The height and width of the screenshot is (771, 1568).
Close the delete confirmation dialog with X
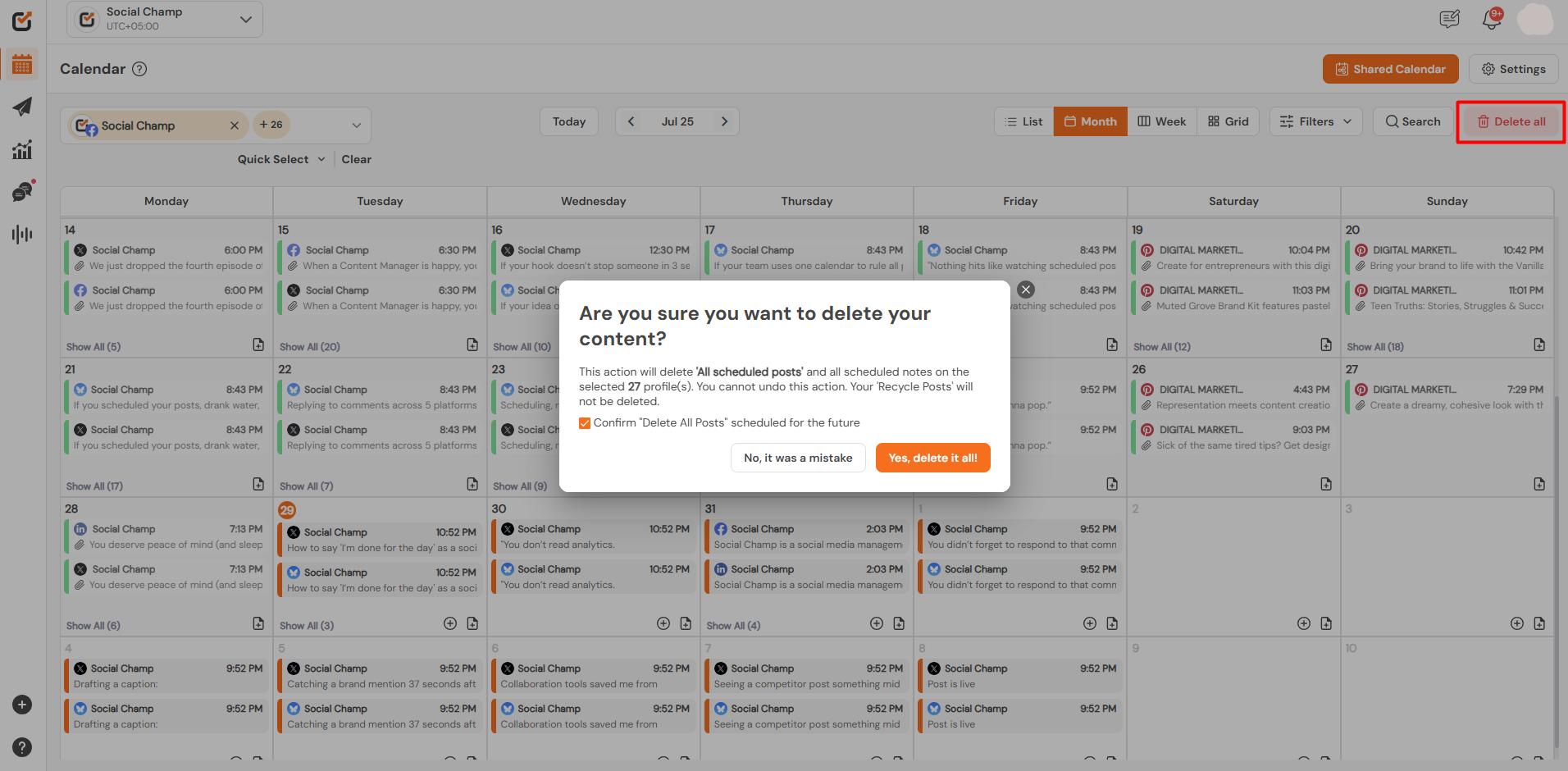click(1026, 290)
